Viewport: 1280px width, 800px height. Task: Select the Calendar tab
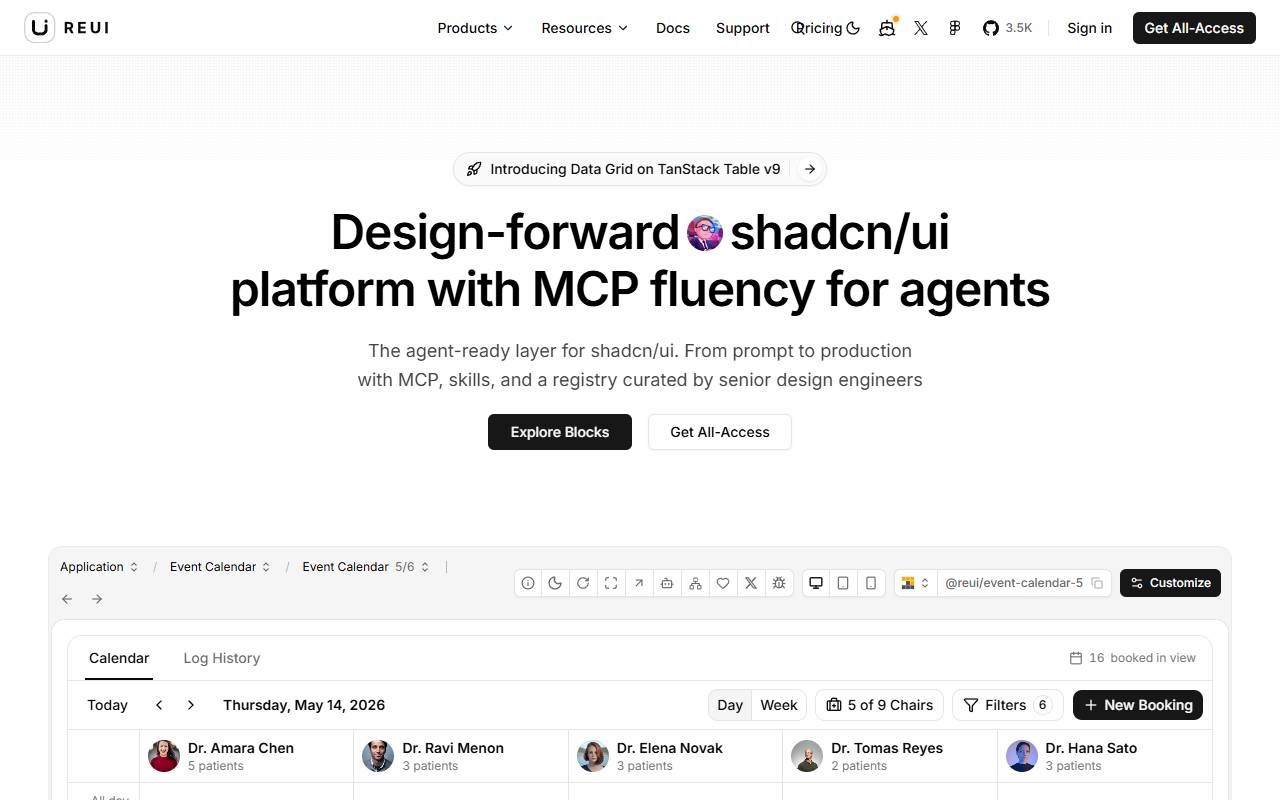click(x=119, y=658)
